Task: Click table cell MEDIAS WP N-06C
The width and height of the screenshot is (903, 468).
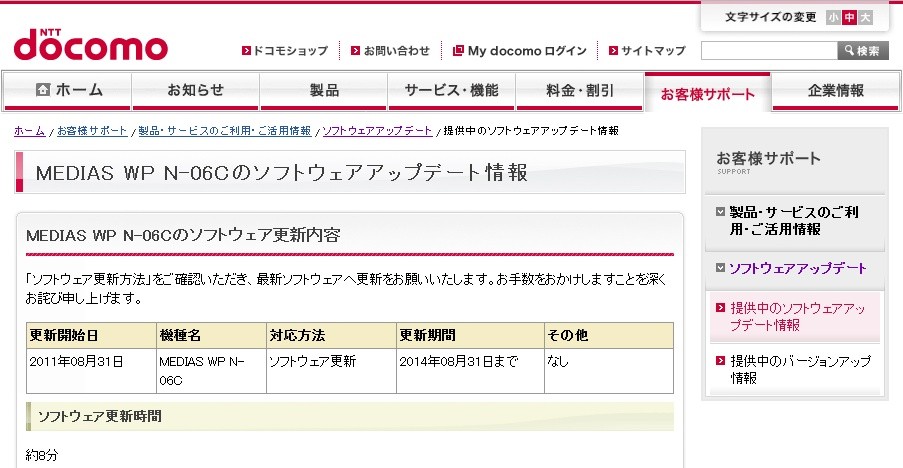Action: [x=211, y=371]
